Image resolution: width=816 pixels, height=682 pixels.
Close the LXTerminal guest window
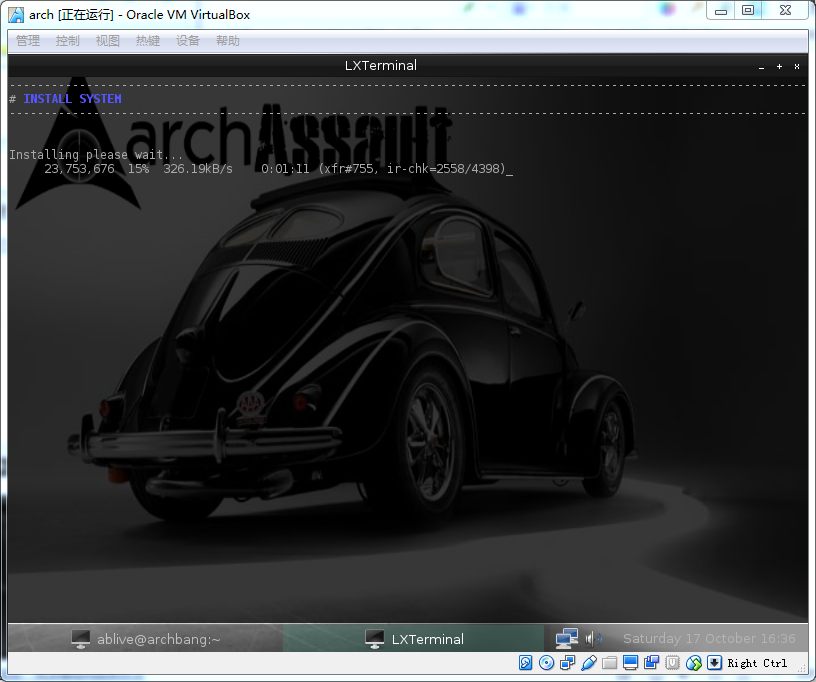(797, 67)
